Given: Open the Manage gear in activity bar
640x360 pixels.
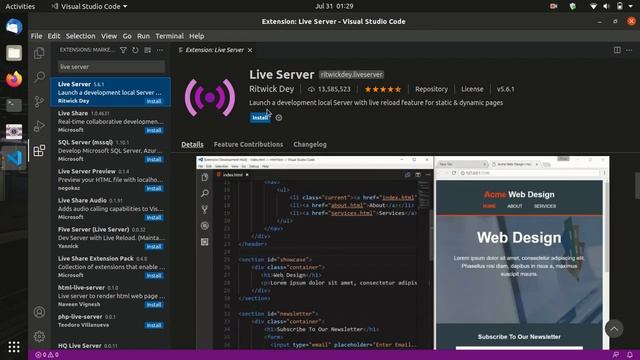Looking at the screenshot, I should pyautogui.click(x=39, y=336).
